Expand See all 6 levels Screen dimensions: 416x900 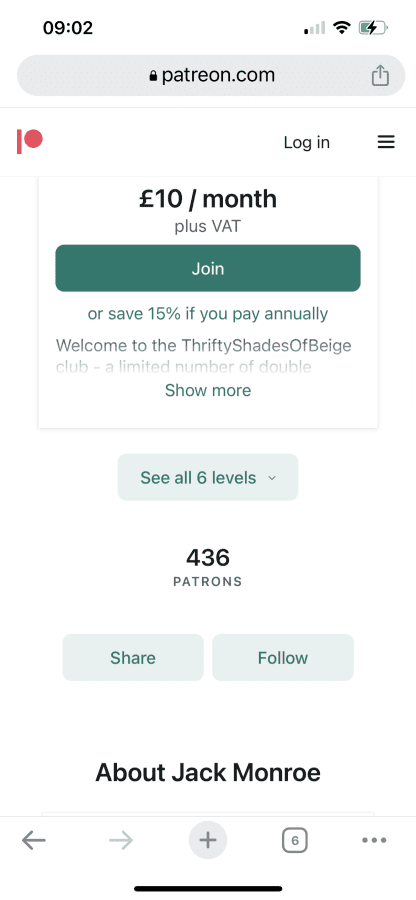(208, 478)
